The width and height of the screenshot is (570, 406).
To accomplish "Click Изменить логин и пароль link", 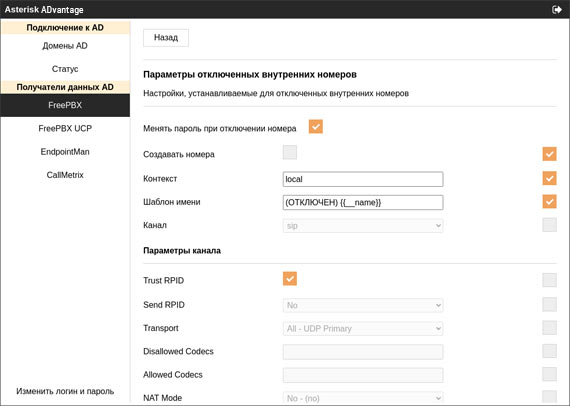I will [x=65, y=391].
